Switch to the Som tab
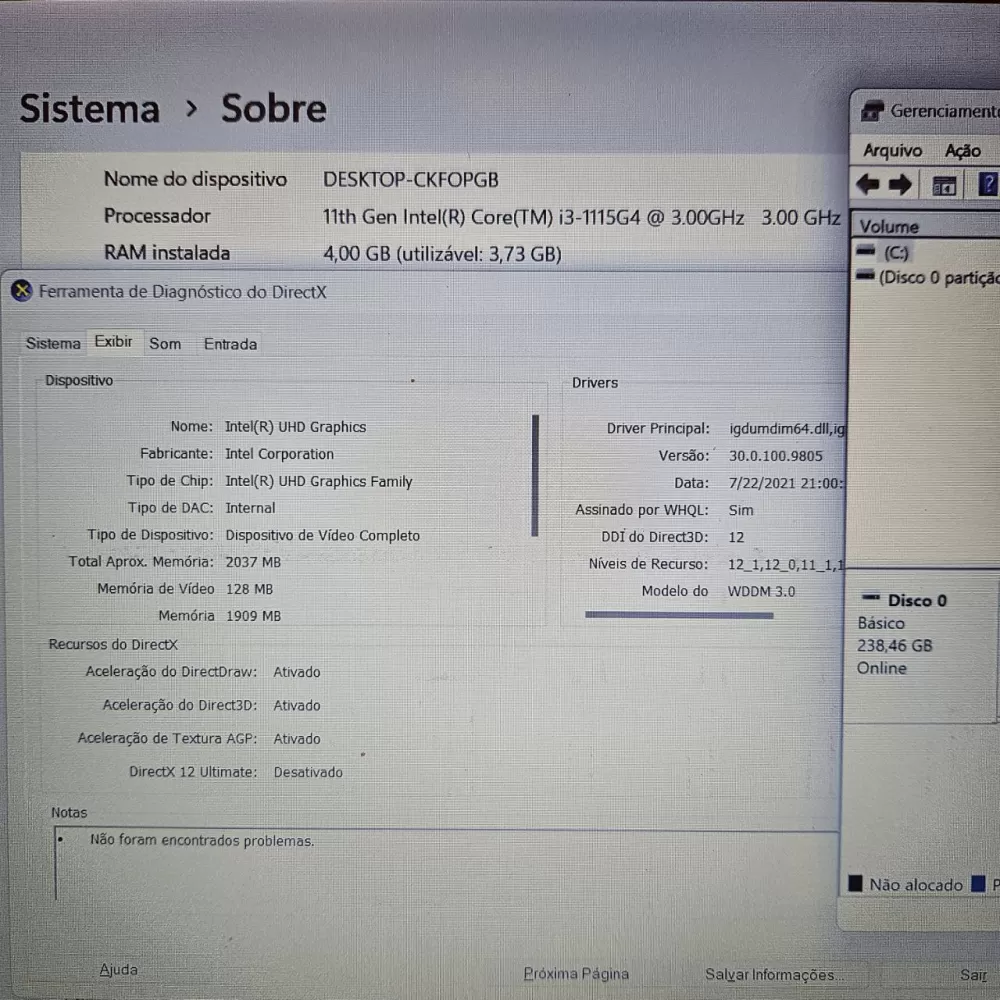Image resolution: width=1000 pixels, height=1000 pixels. pyautogui.click(x=165, y=343)
